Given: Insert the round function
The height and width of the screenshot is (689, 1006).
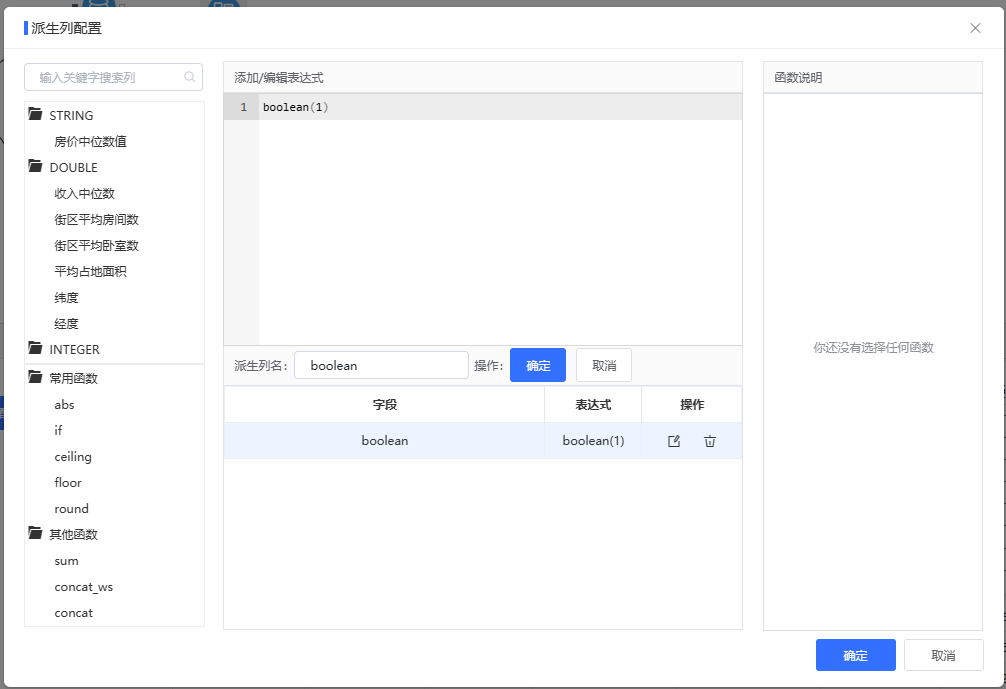Looking at the screenshot, I should tap(71, 509).
